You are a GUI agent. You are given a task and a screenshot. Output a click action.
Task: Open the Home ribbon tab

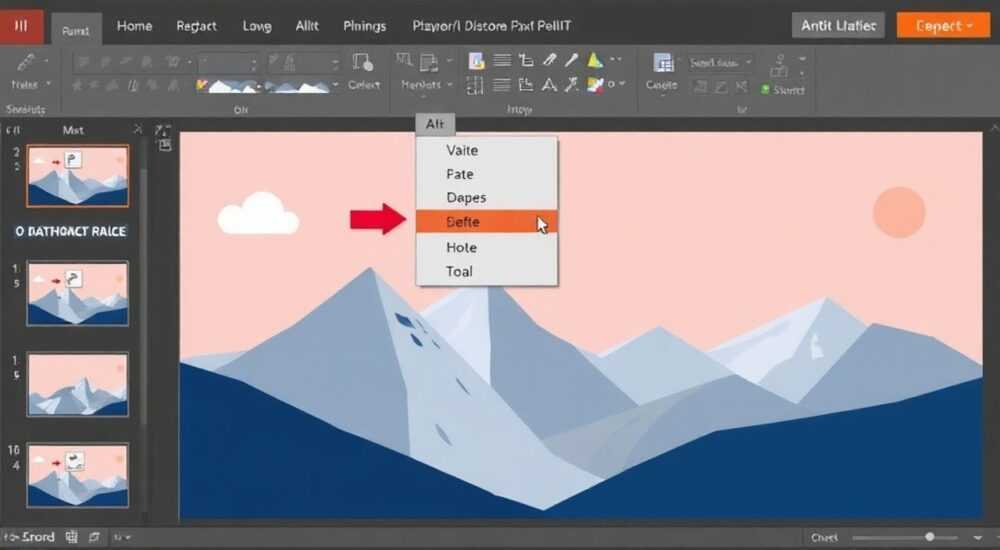134,26
